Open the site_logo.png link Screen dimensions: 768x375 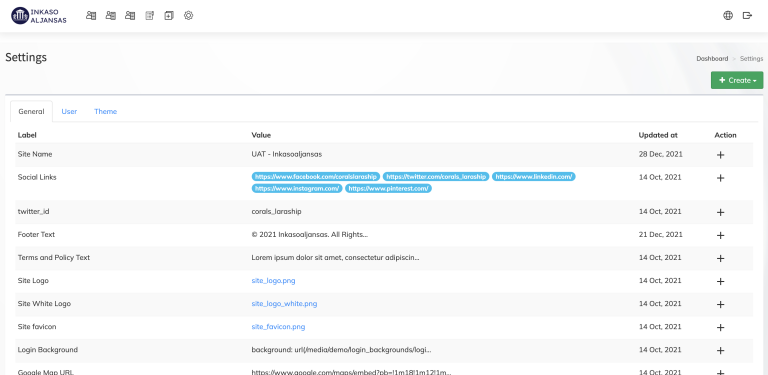click(273, 281)
